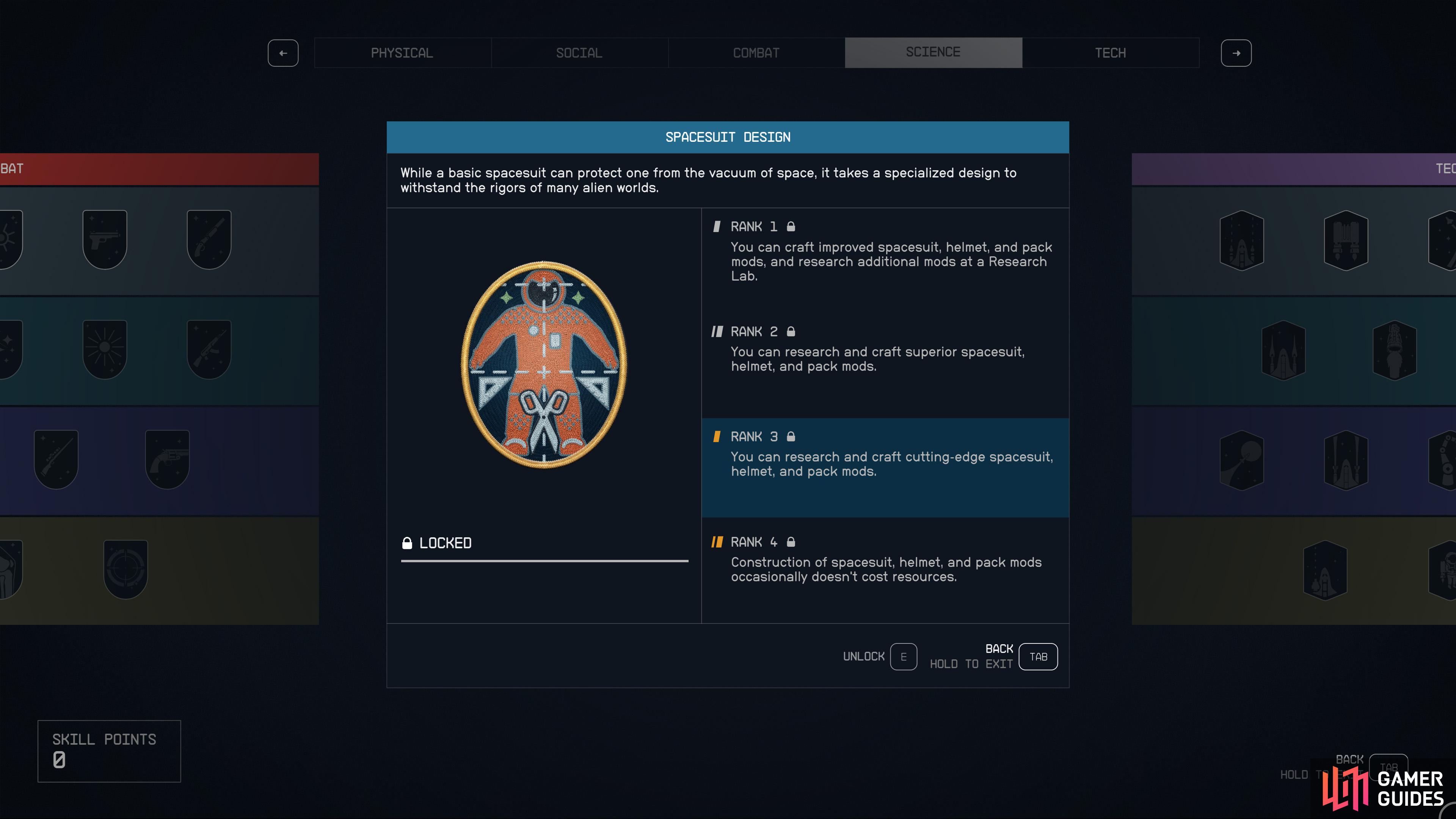Click the skill points value 0
Image resolution: width=1456 pixels, height=819 pixels.
[x=60, y=760]
